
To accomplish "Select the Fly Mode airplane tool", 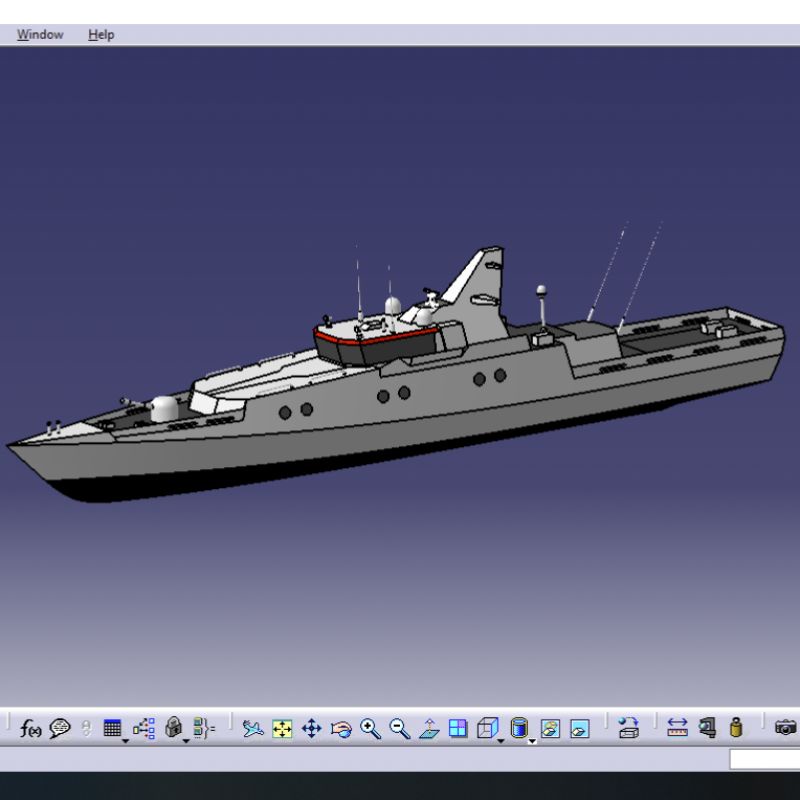I will [x=252, y=728].
